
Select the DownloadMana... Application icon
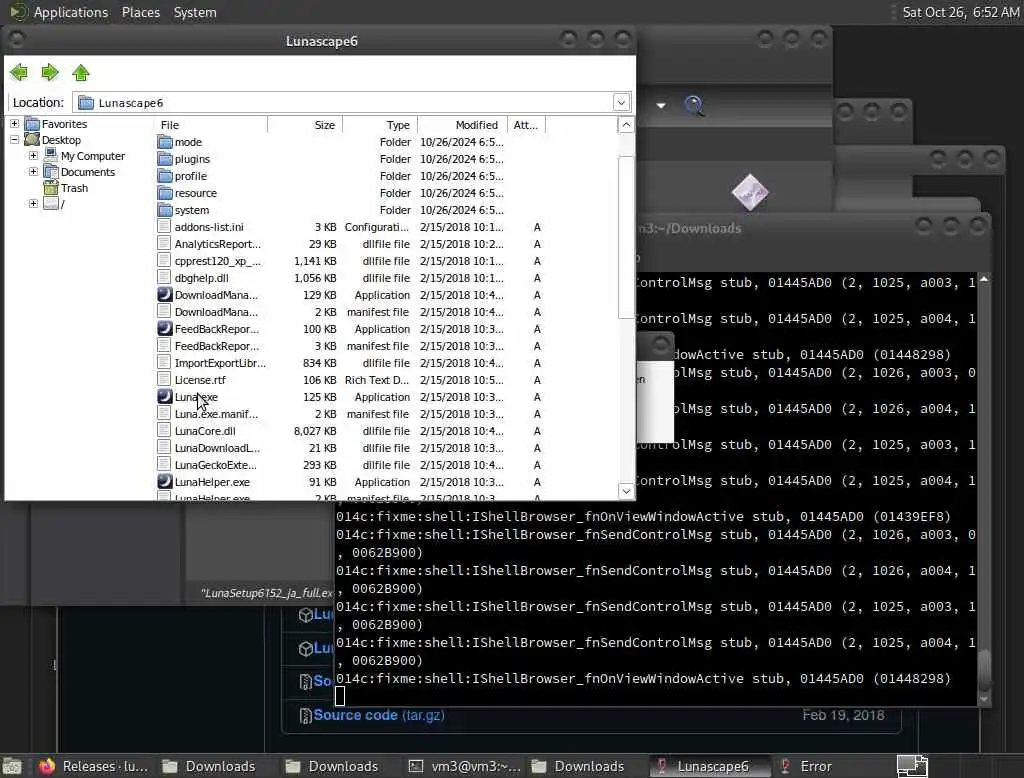[165, 295]
